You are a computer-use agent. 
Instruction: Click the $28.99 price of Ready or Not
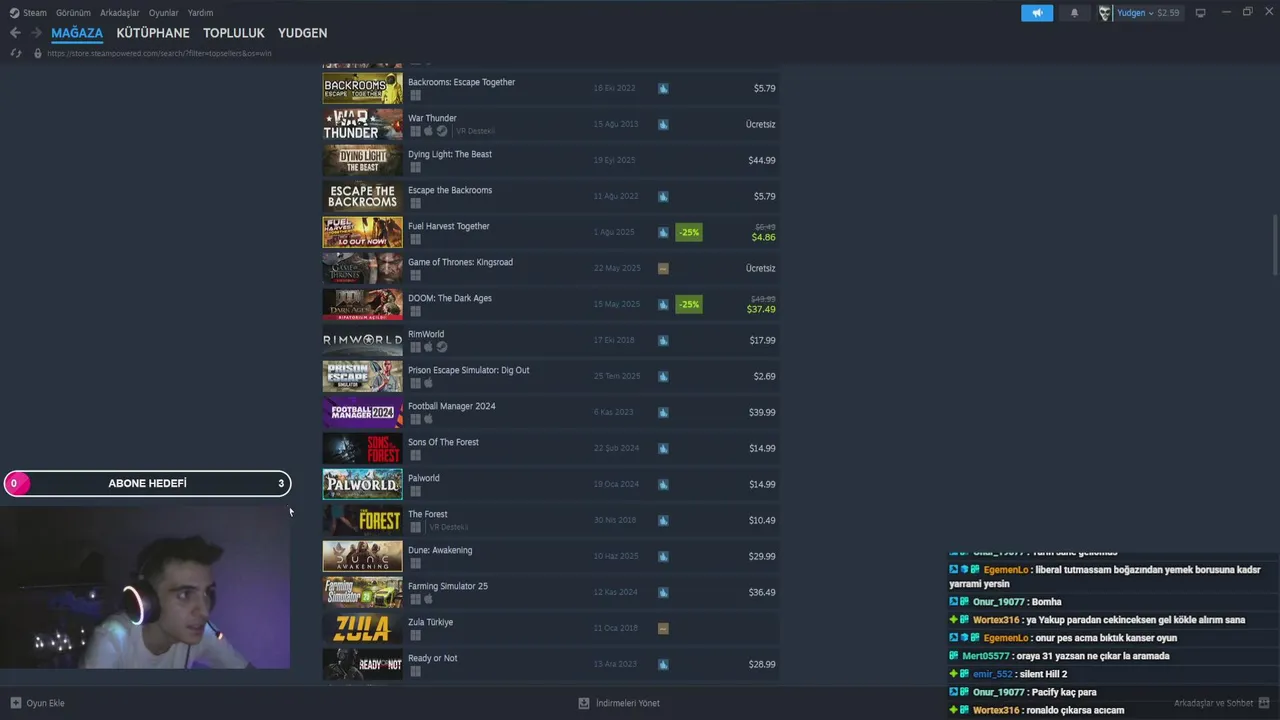762,664
